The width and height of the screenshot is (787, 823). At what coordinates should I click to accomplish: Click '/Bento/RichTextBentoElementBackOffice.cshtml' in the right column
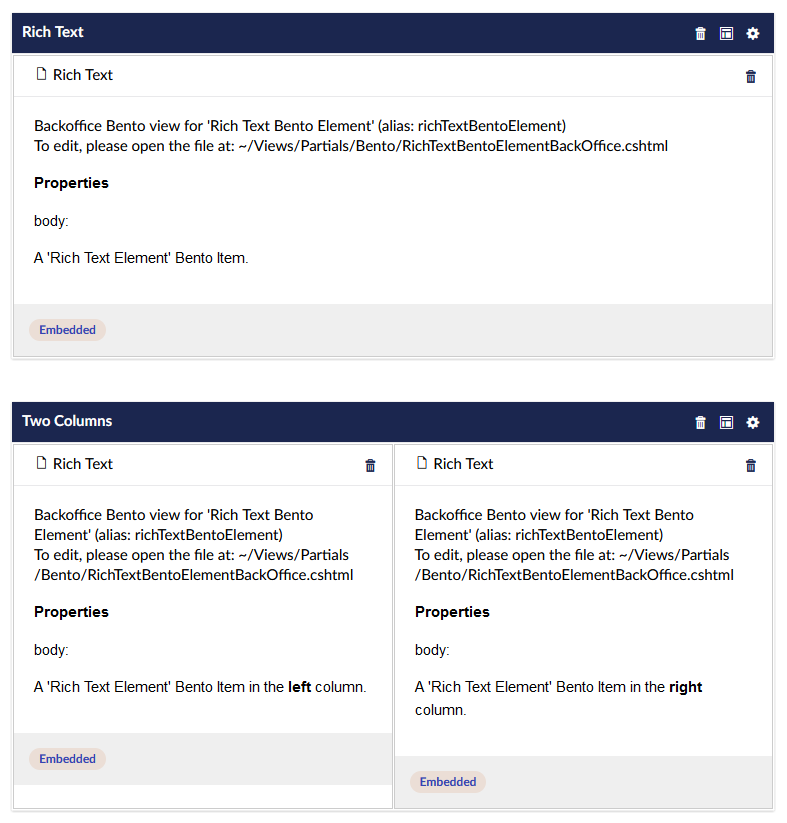point(574,575)
